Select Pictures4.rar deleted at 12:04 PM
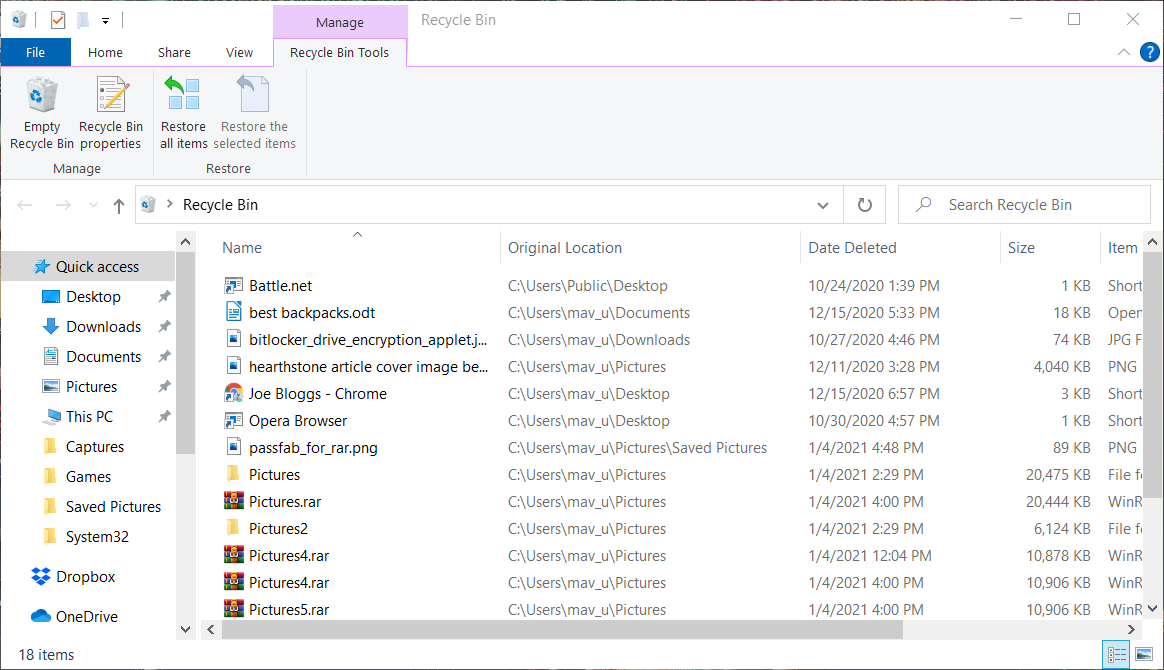This screenshot has width=1164, height=670. tap(289, 556)
